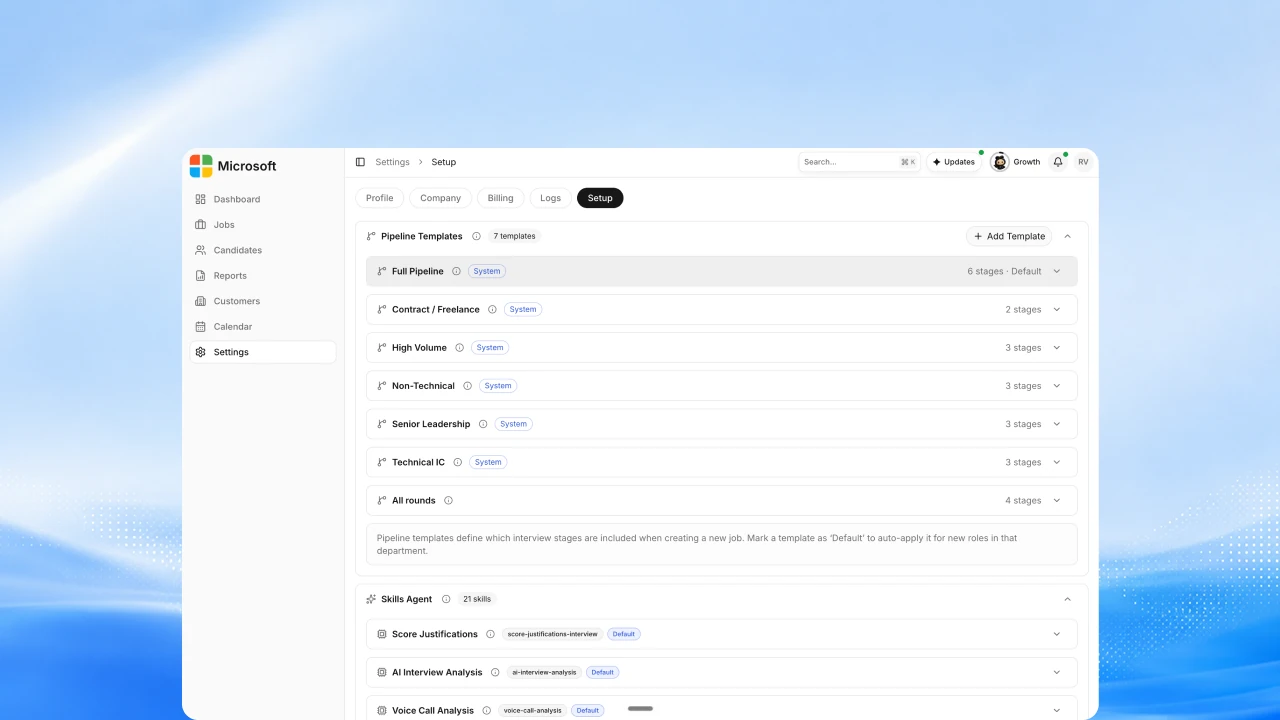This screenshot has width=1280, height=720.
Task: Toggle the sidebar panel icon
Action: point(360,162)
